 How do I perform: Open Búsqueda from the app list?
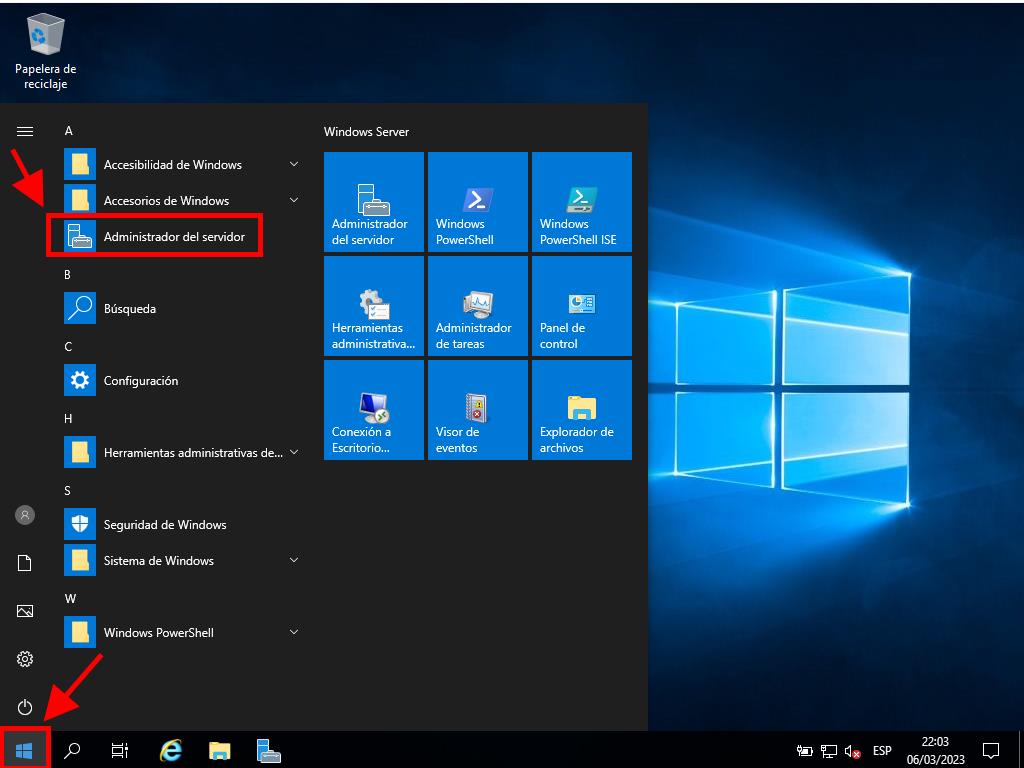[183, 308]
